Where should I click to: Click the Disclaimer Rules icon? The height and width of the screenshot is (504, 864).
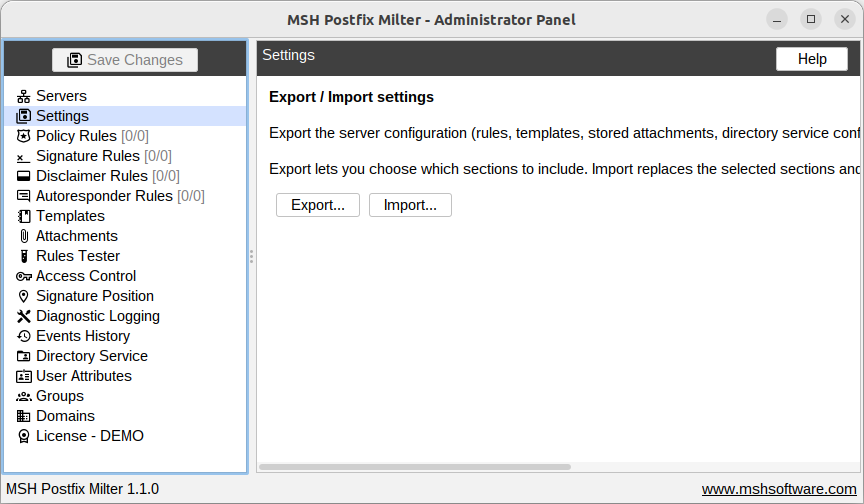(x=23, y=176)
